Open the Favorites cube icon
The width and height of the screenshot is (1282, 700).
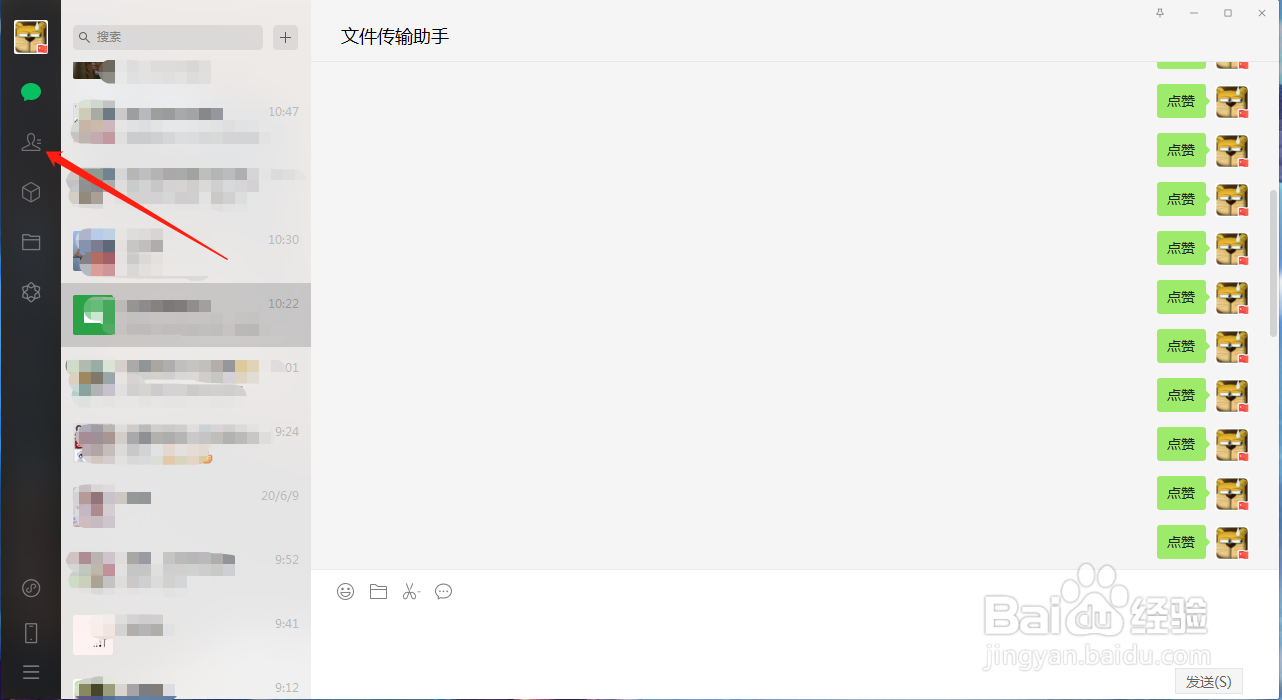[31, 192]
